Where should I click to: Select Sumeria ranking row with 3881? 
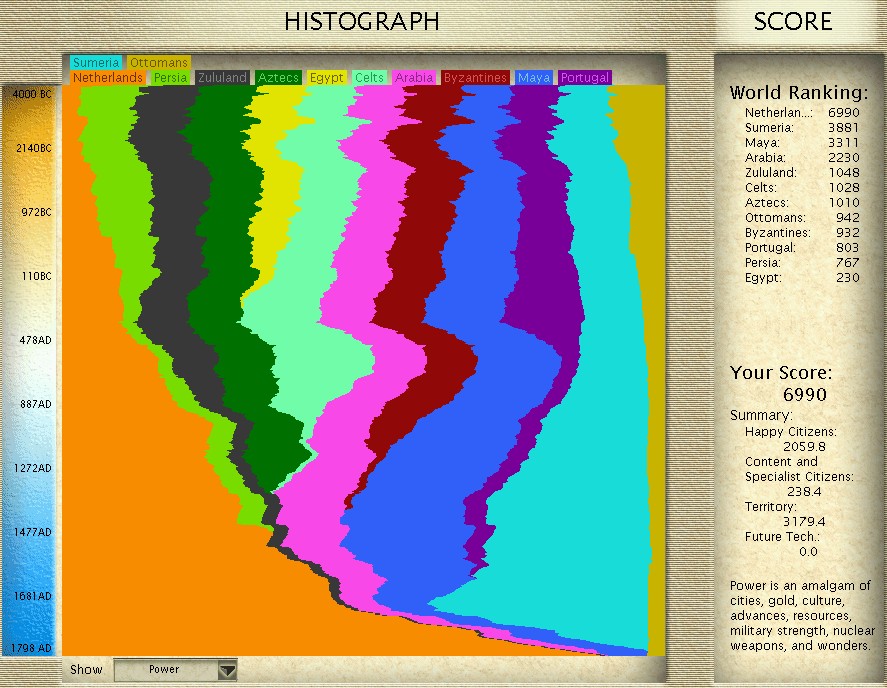pyautogui.click(x=802, y=128)
